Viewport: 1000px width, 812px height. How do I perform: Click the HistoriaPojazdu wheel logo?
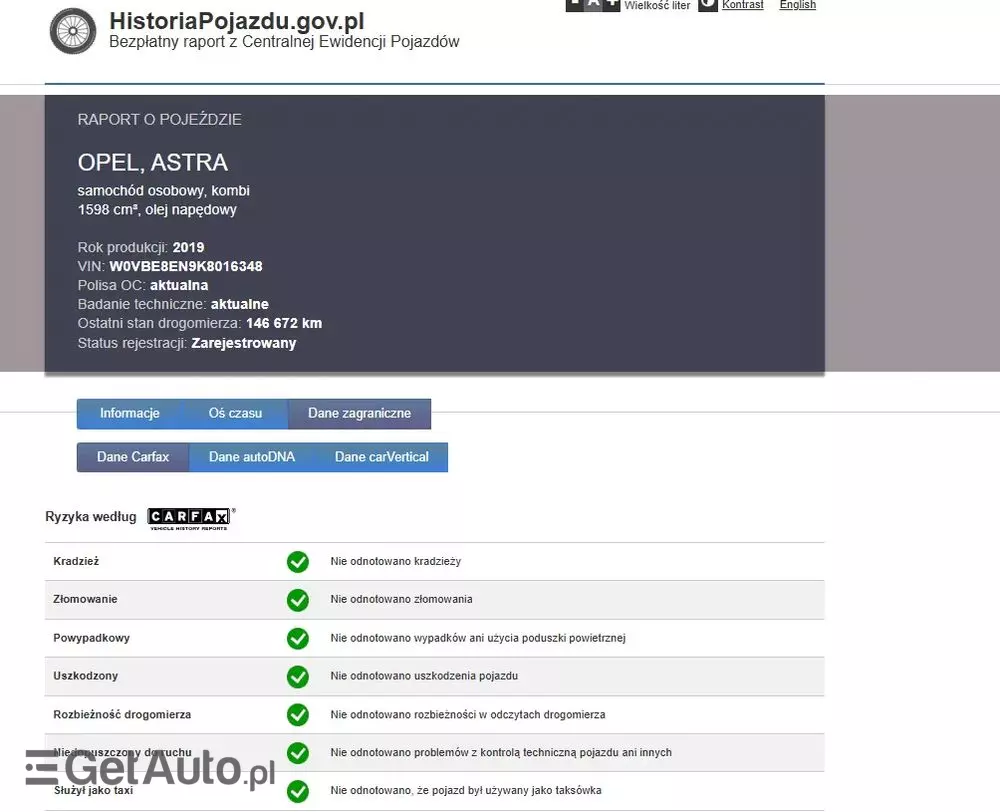click(72, 31)
